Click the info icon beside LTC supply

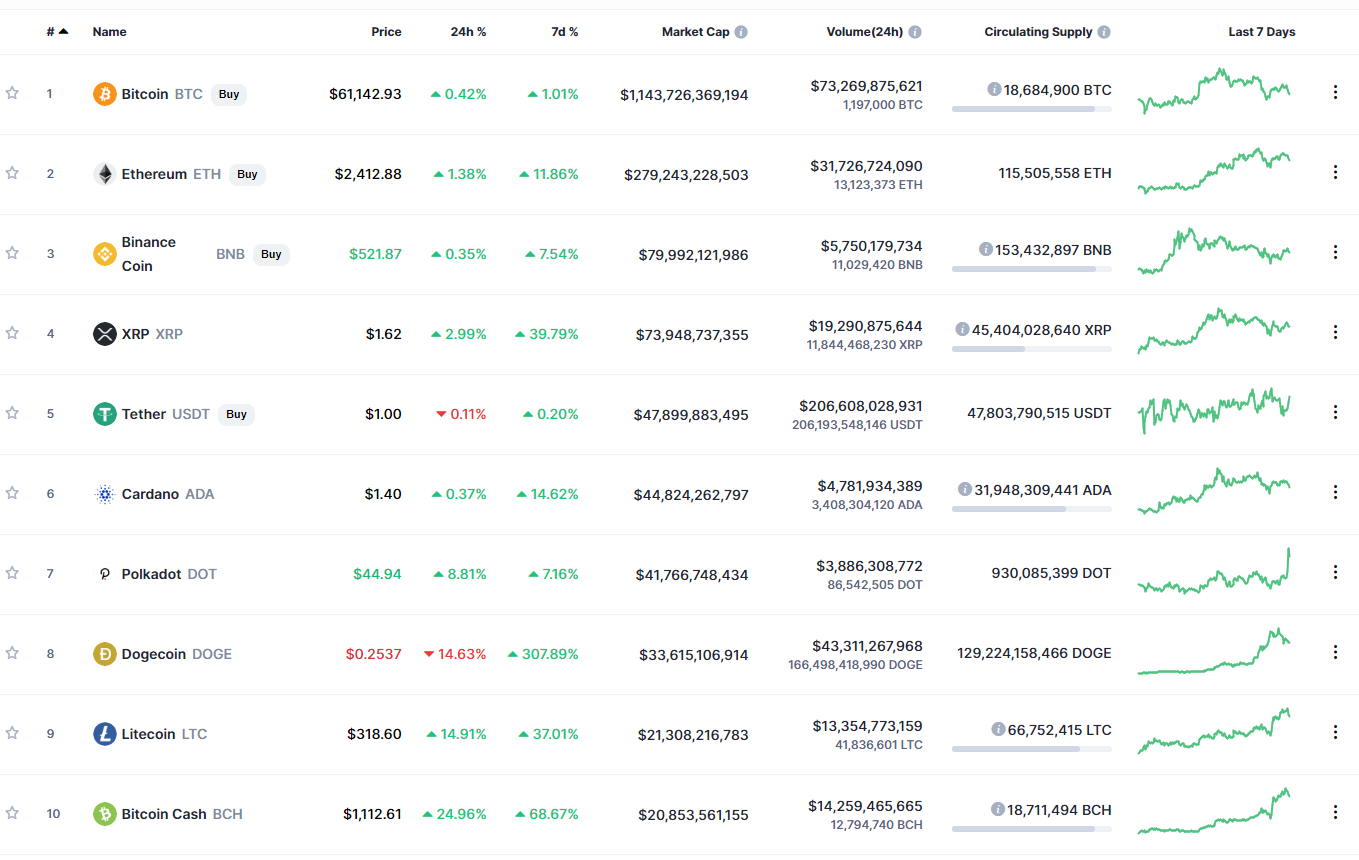pyautogui.click(x=998, y=729)
